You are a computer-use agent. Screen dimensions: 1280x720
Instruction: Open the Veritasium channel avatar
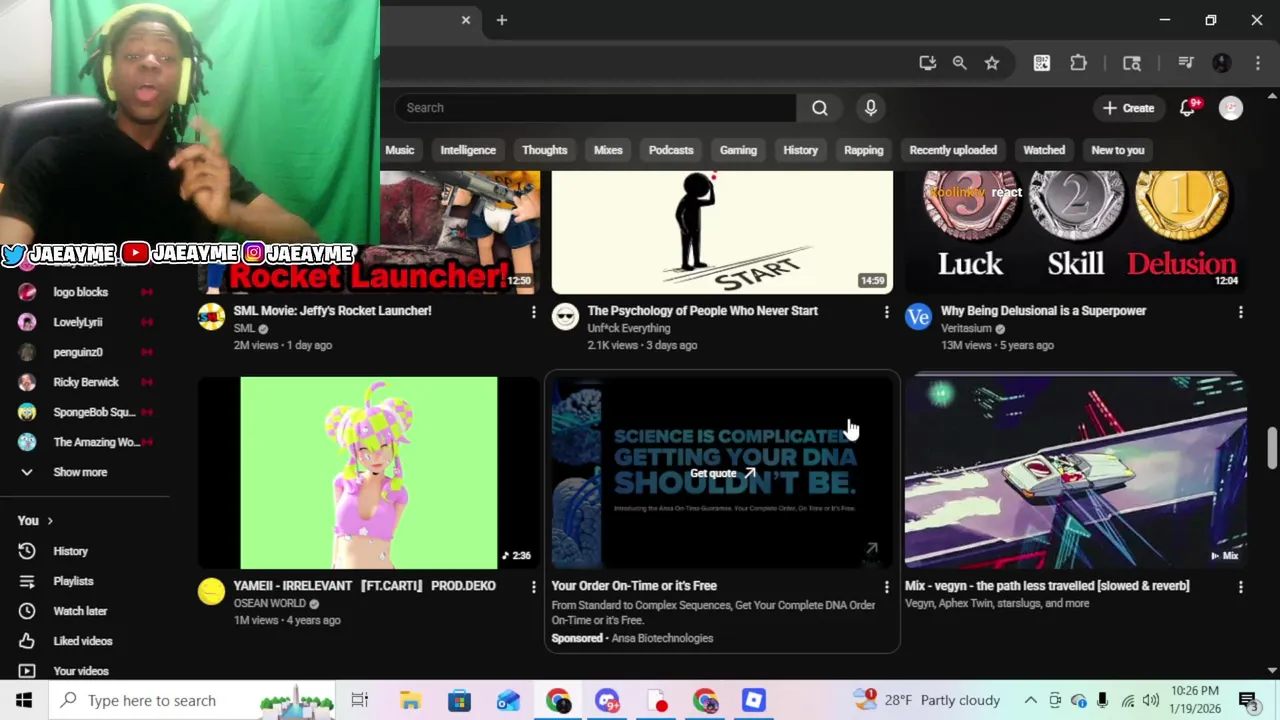918,318
